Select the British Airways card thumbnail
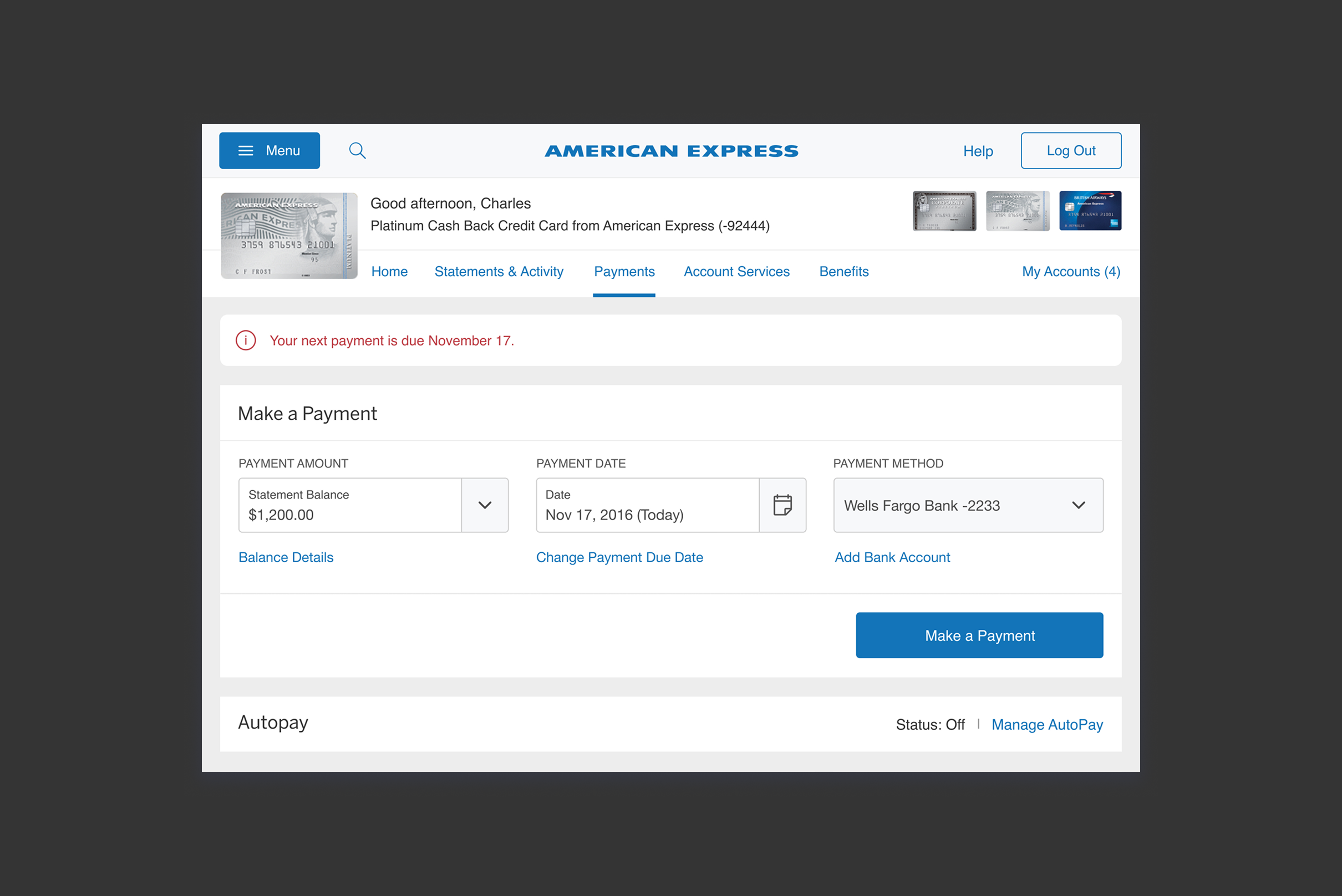The height and width of the screenshot is (896, 1342). 1090,211
